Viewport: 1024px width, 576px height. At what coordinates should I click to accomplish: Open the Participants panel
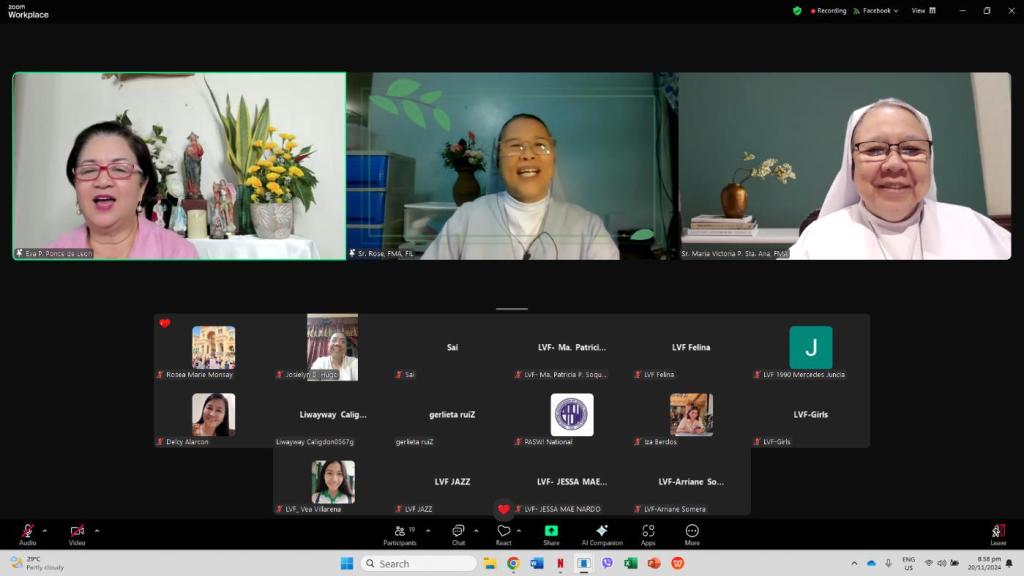399,533
